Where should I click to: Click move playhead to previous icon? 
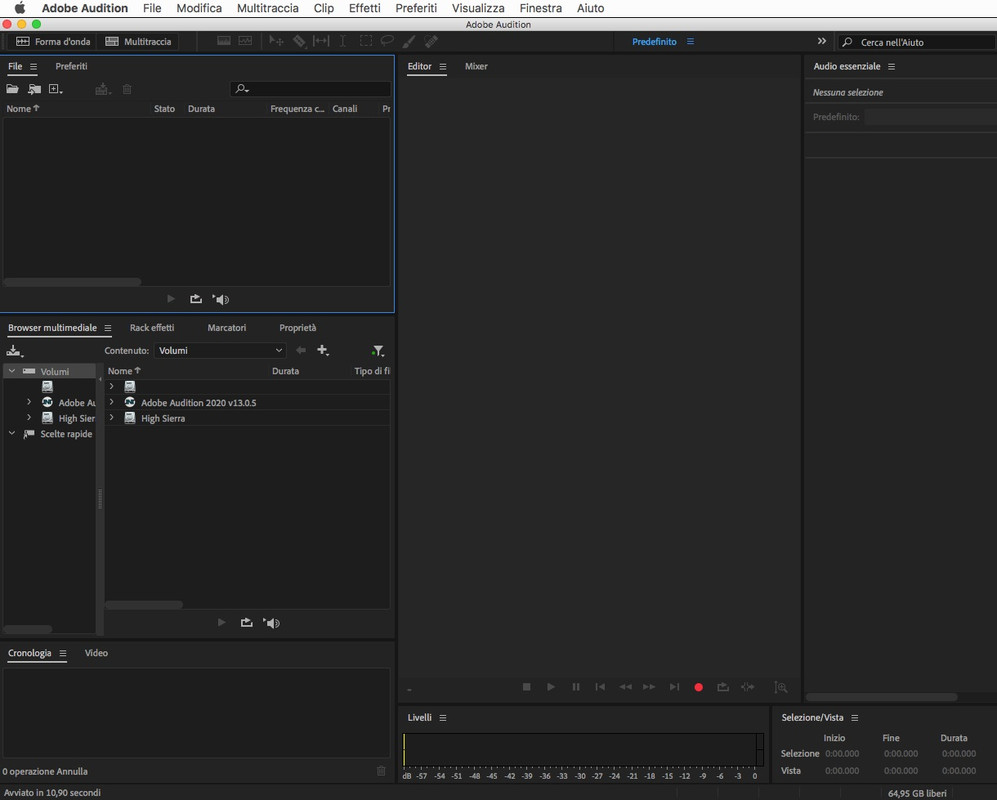[600, 687]
